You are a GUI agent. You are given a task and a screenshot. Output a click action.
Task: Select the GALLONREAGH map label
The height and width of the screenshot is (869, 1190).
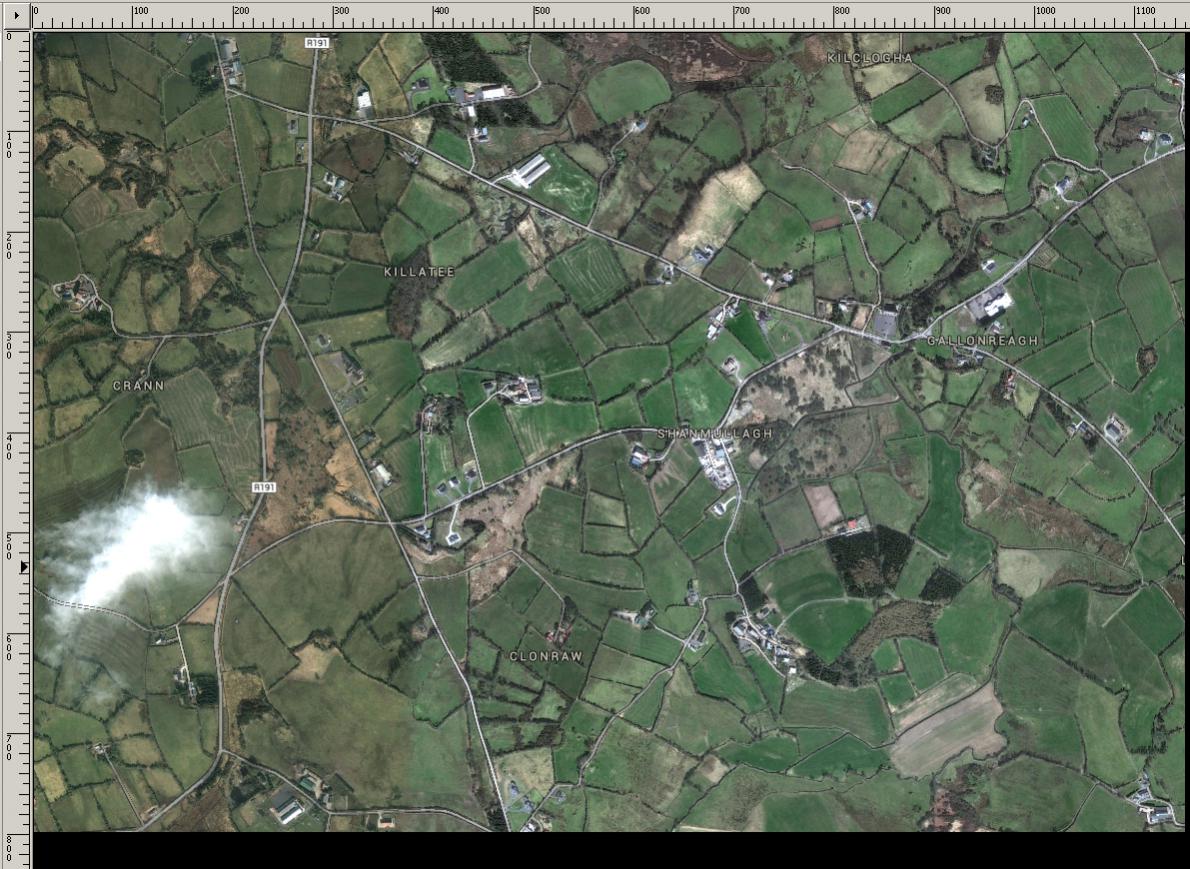pos(982,341)
